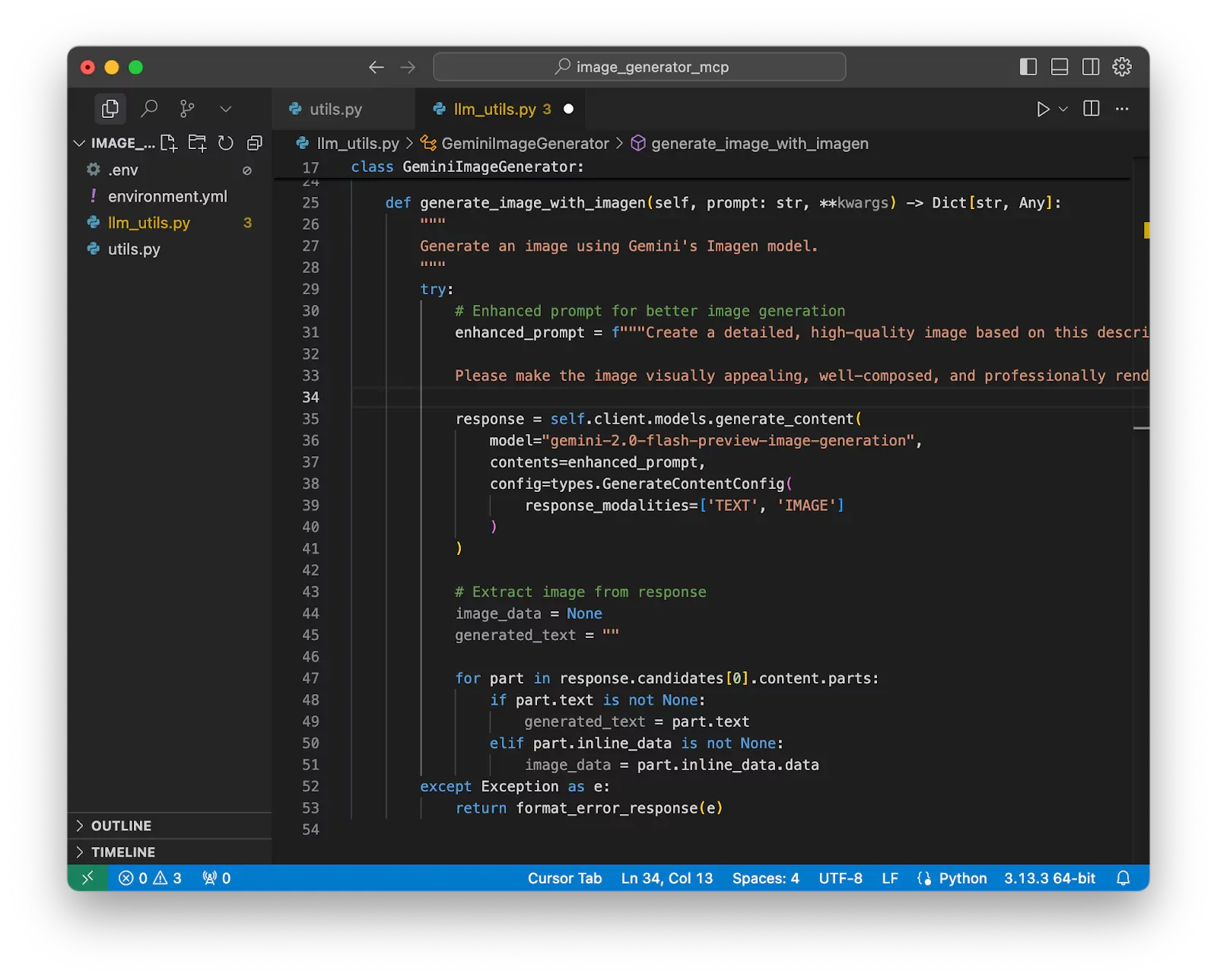Click the yellow warning marker in overview ruler
This screenshot has width=1217, height=980.
[x=1146, y=230]
